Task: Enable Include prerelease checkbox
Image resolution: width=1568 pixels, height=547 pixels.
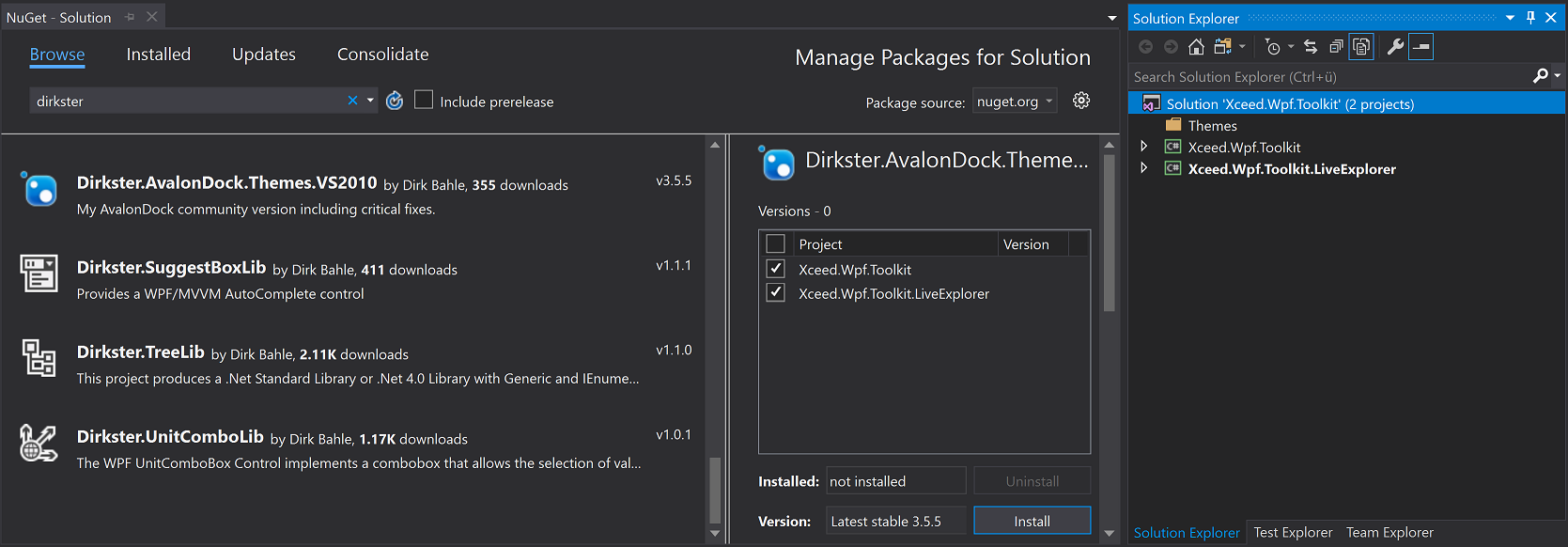Action: click(x=424, y=100)
